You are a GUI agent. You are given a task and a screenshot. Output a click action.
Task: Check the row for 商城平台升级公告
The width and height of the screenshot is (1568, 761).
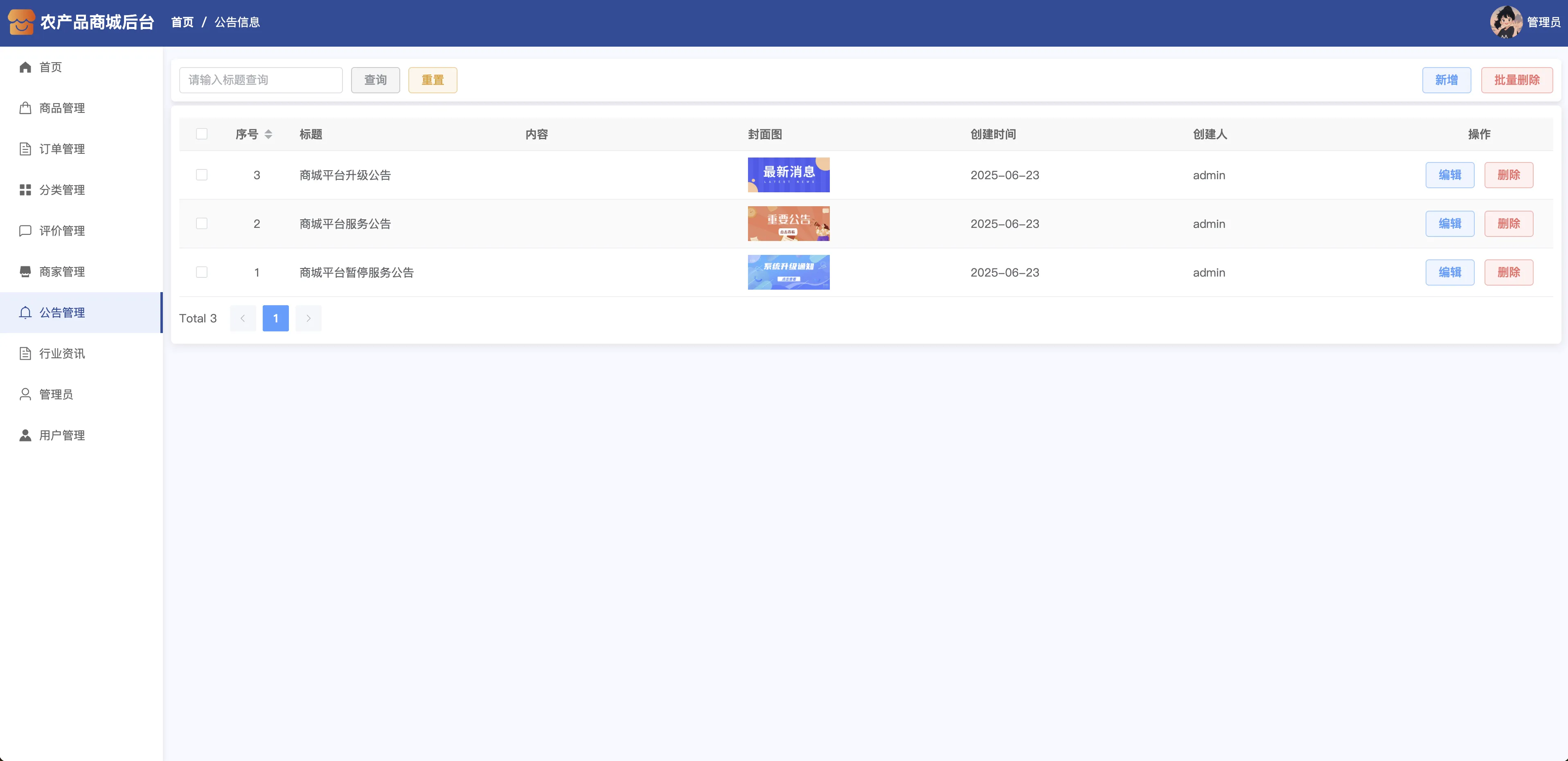[x=201, y=175]
